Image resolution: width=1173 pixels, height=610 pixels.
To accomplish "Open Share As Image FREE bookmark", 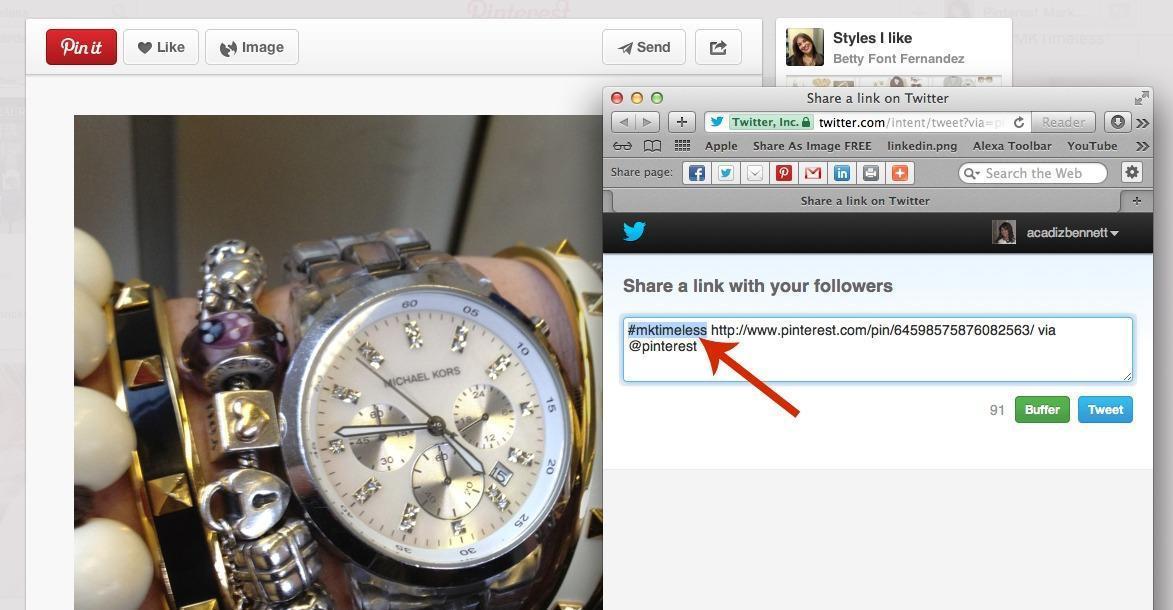I will pos(812,146).
